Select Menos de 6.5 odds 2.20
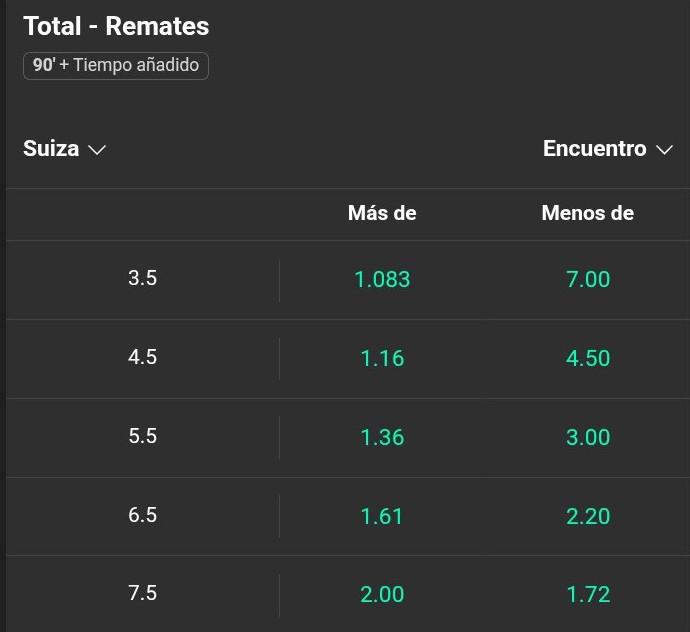Screen dimensions: 690x632 point(587,516)
